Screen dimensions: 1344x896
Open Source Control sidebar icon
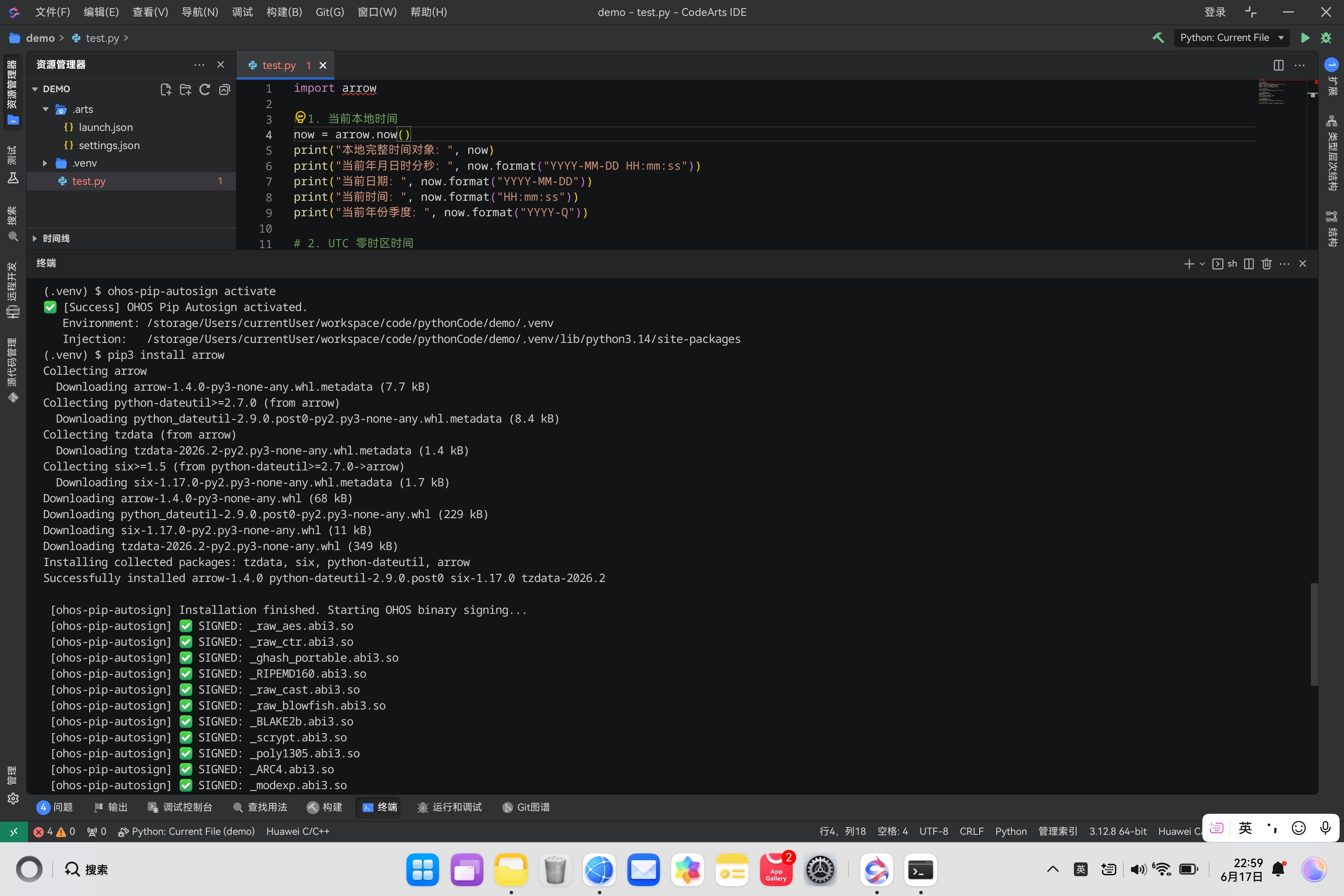(12, 370)
